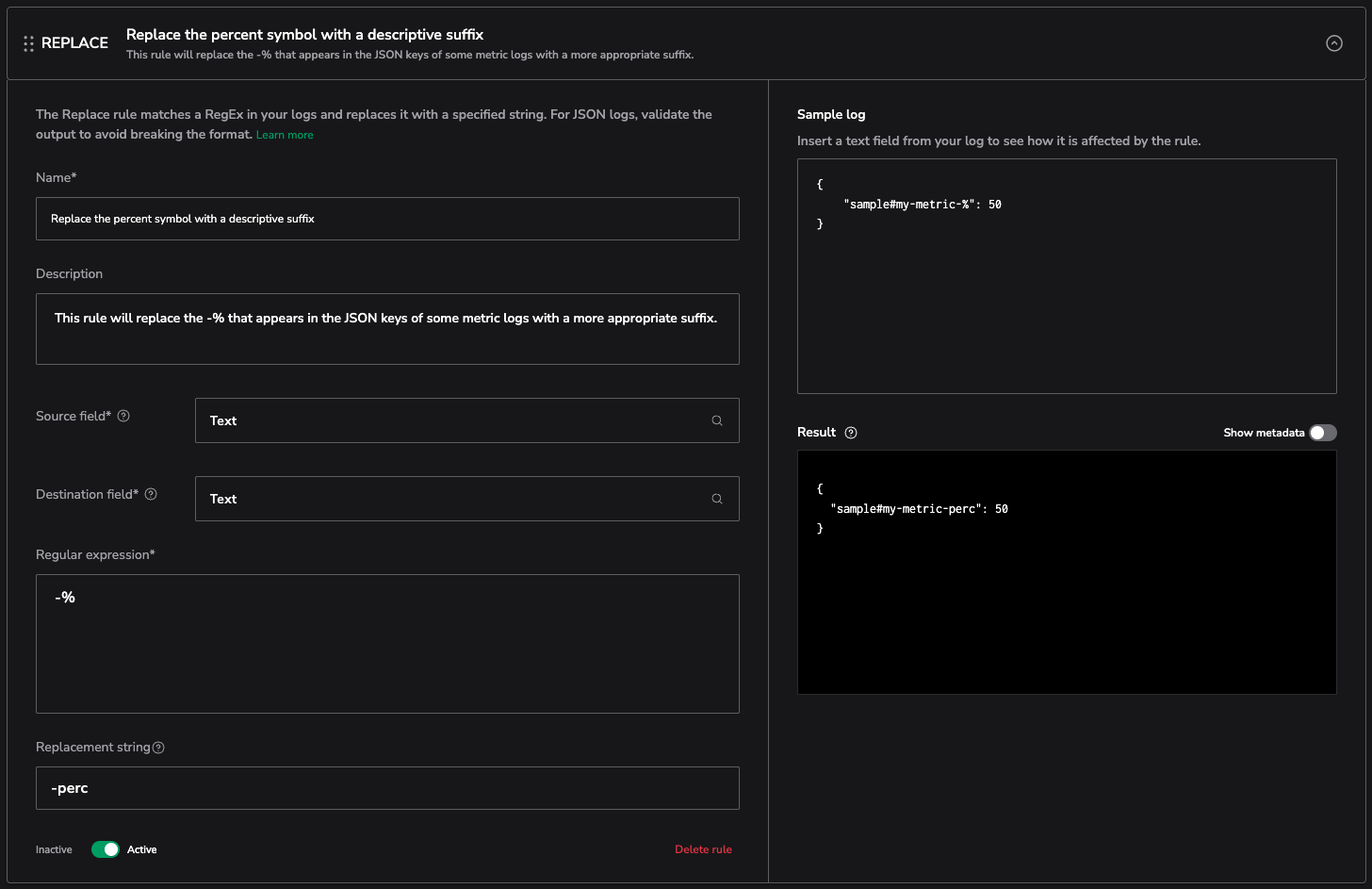Screen dimensions: 1372x889
Task: Click the Destination field search icon
Action: point(717,499)
